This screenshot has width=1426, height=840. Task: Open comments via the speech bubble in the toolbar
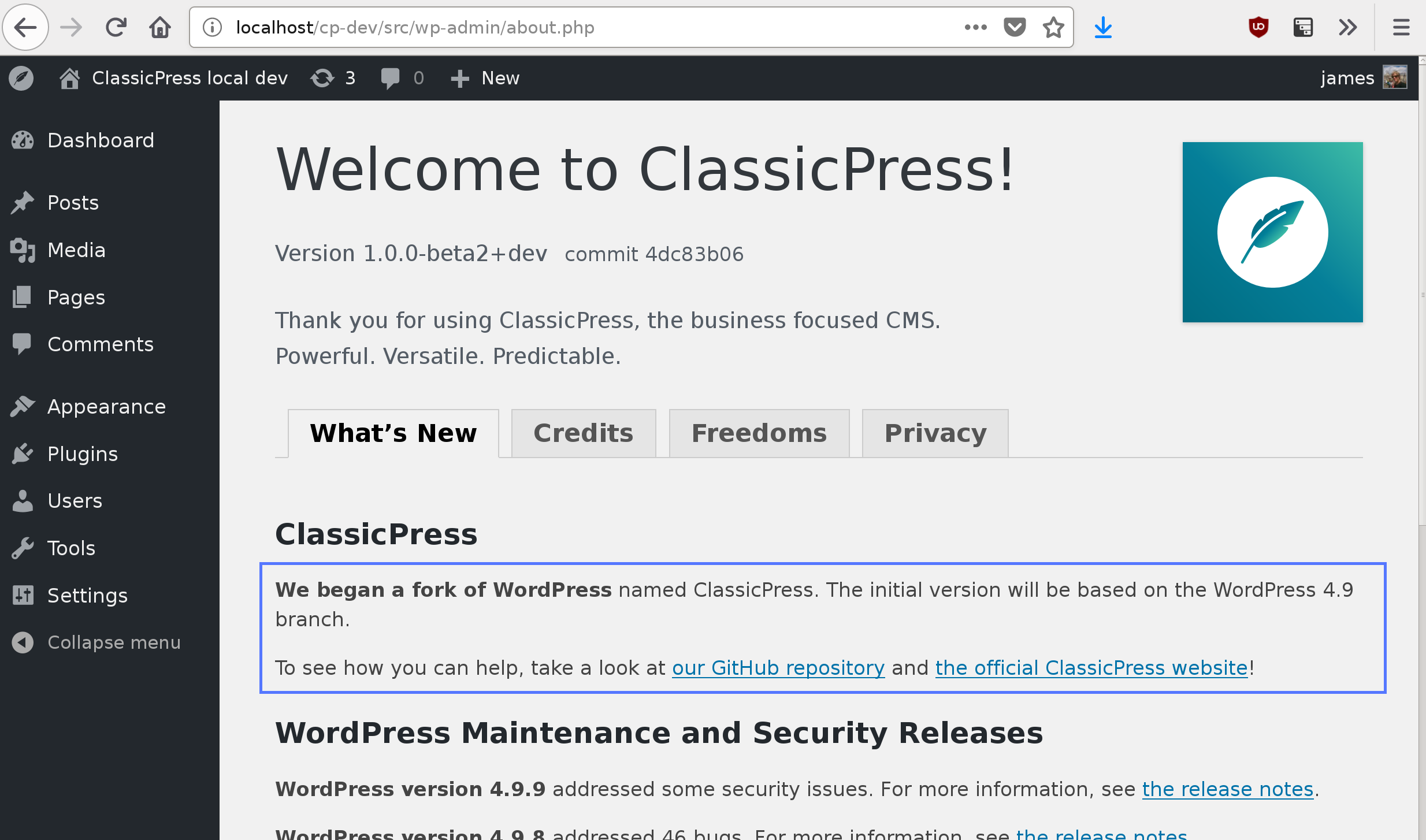[391, 78]
